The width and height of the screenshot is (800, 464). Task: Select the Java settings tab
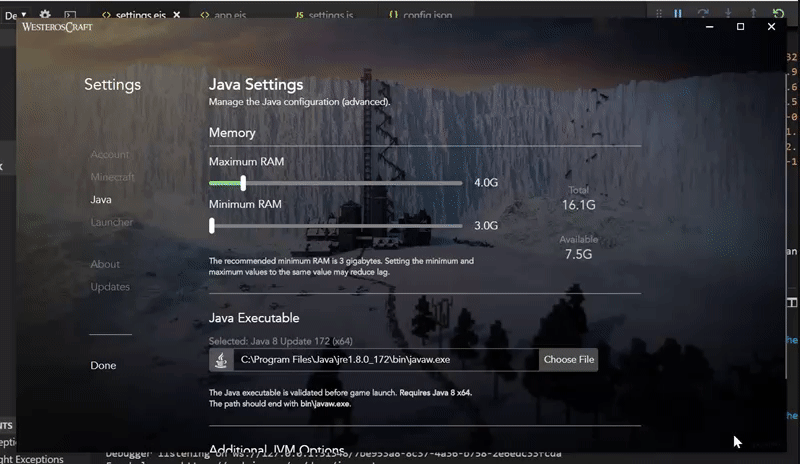tap(101, 200)
